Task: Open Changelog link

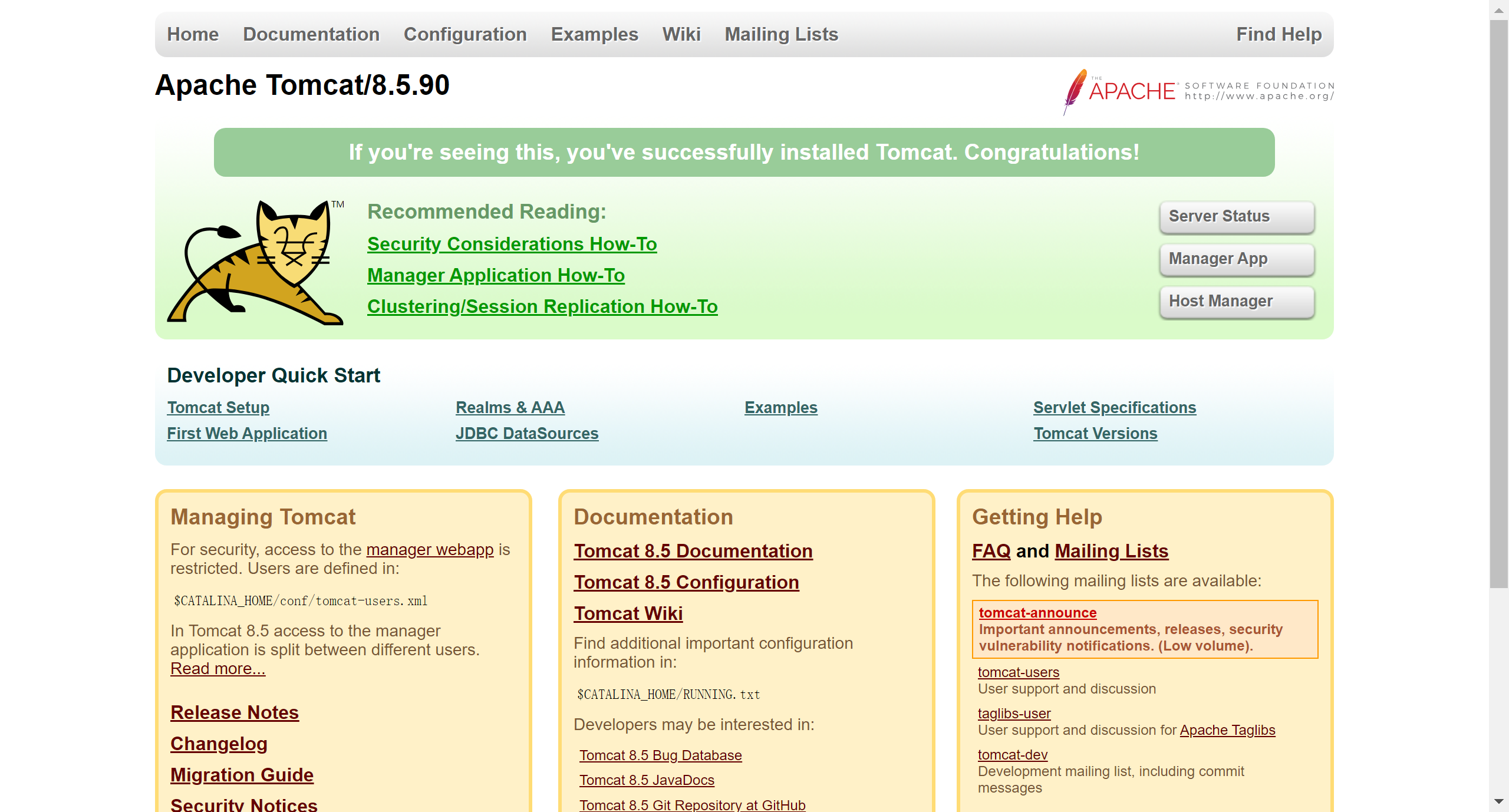Action: (219, 744)
